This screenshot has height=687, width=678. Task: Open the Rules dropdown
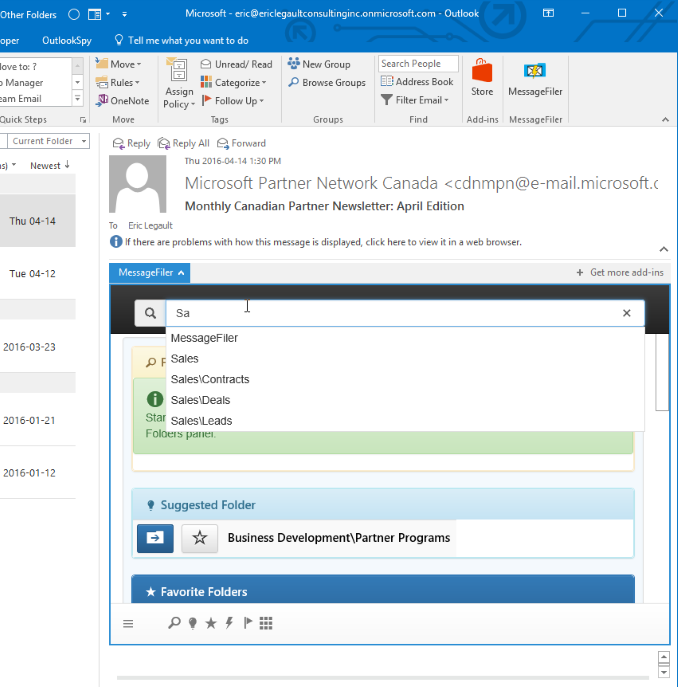point(117,82)
